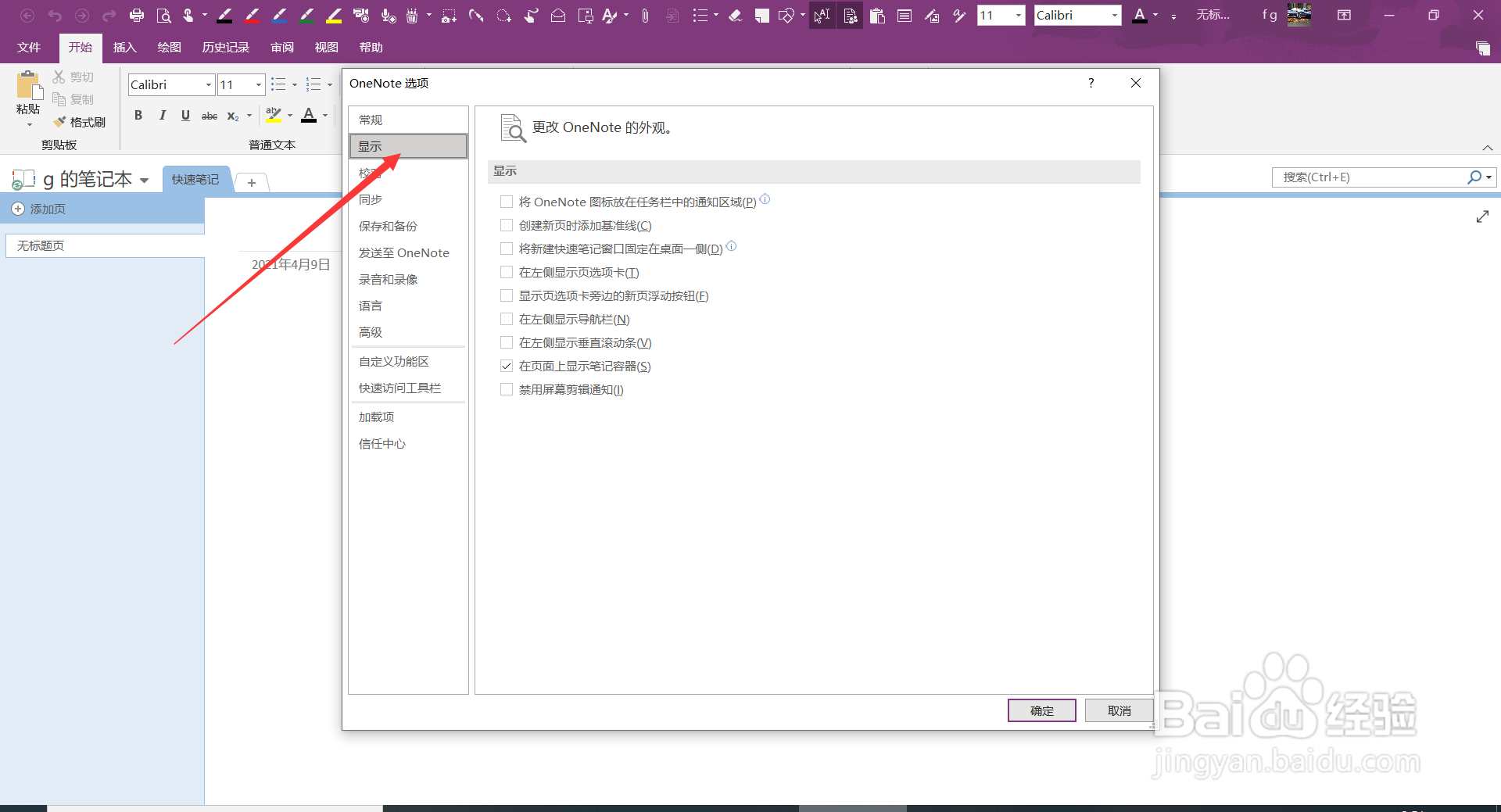Open the ribbon font size 11 dropdown
1501x812 pixels.
(259, 84)
